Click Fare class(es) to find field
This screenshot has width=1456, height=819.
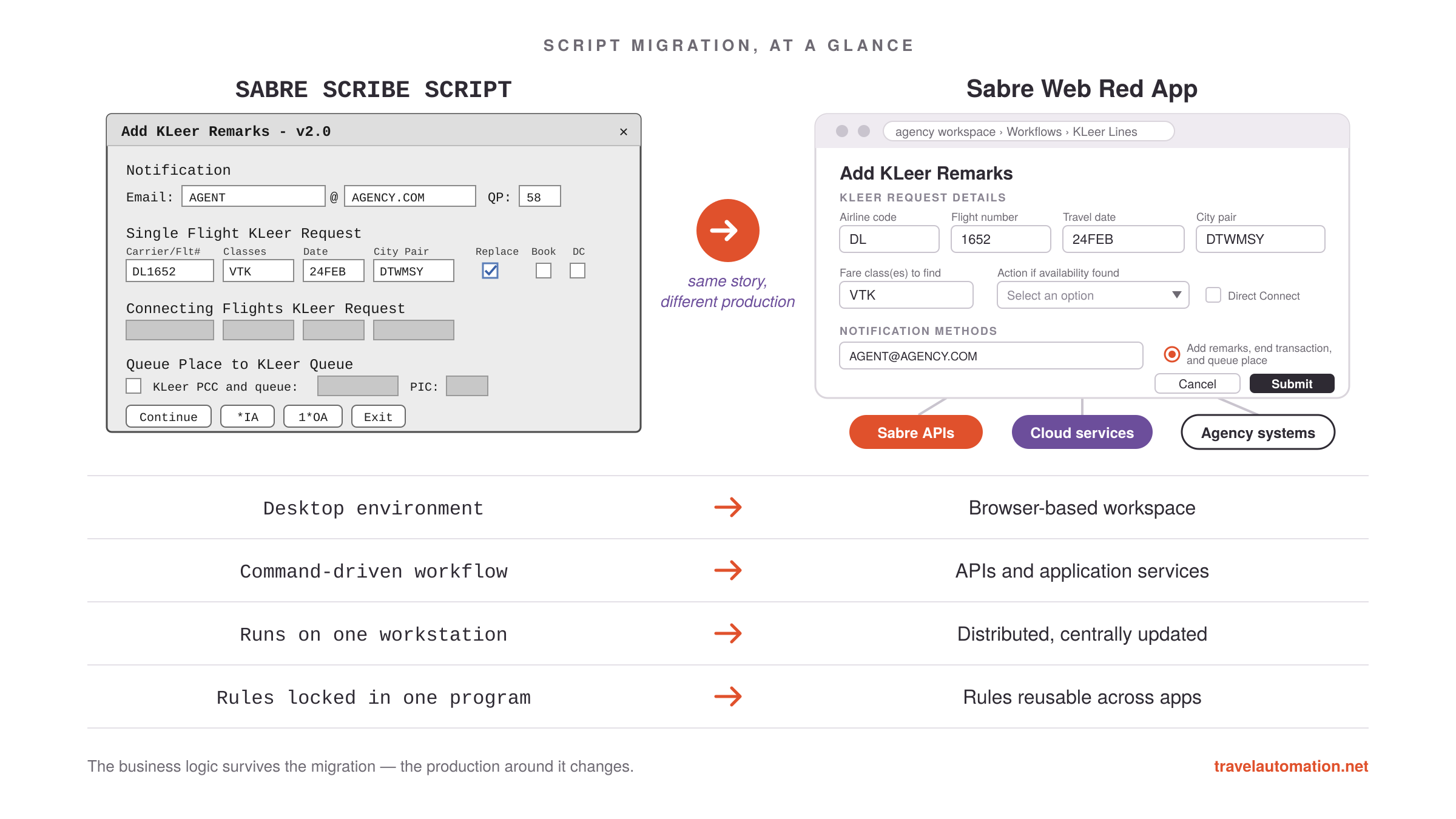point(906,295)
